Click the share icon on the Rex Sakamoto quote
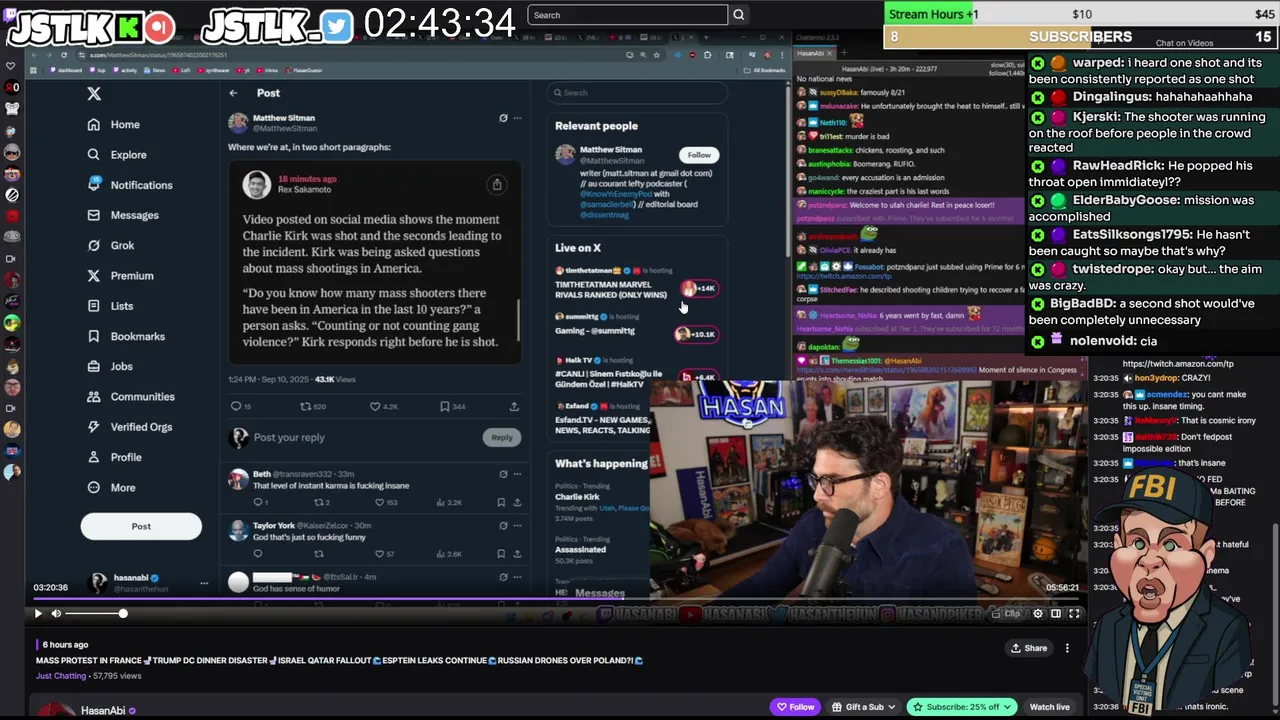This screenshot has width=1280, height=720. tap(497, 185)
